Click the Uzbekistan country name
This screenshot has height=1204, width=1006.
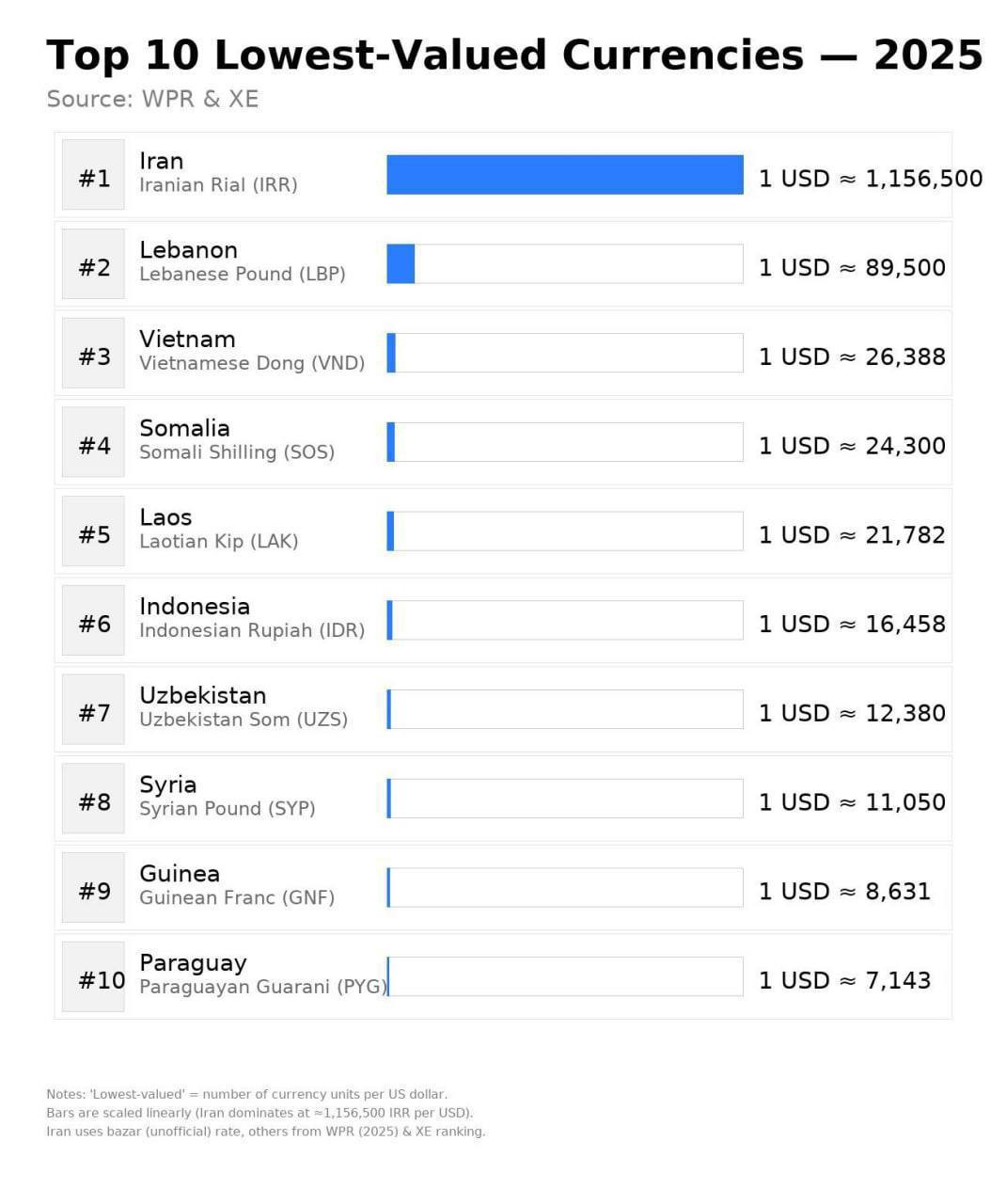point(202,695)
